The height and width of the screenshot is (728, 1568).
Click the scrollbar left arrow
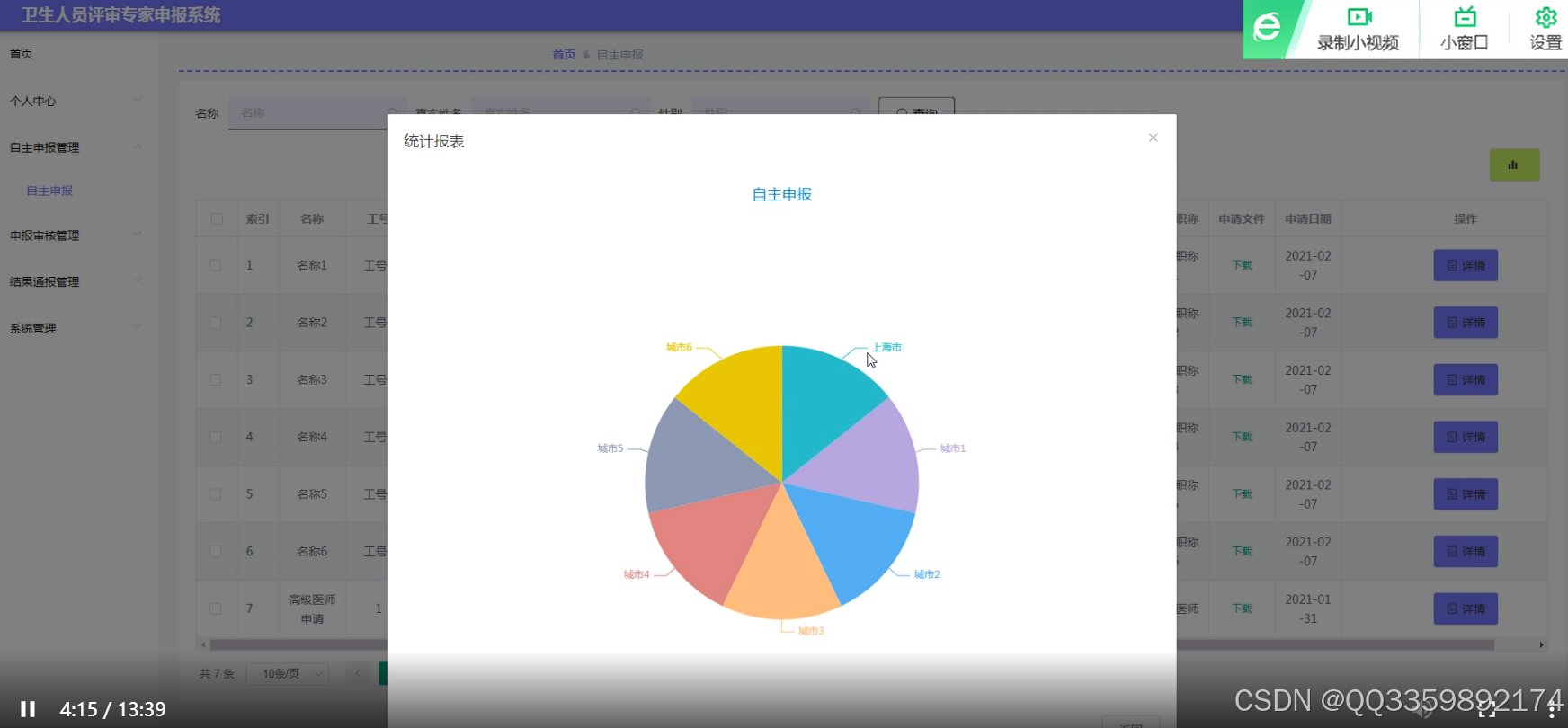click(x=203, y=644)
